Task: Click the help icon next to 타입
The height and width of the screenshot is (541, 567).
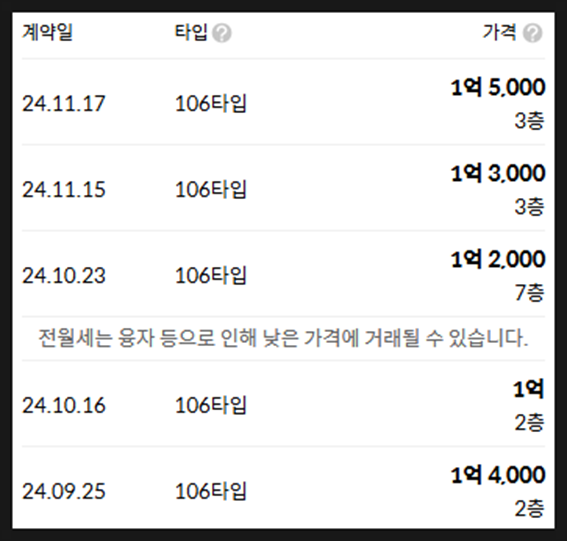Action: point(222,33)
